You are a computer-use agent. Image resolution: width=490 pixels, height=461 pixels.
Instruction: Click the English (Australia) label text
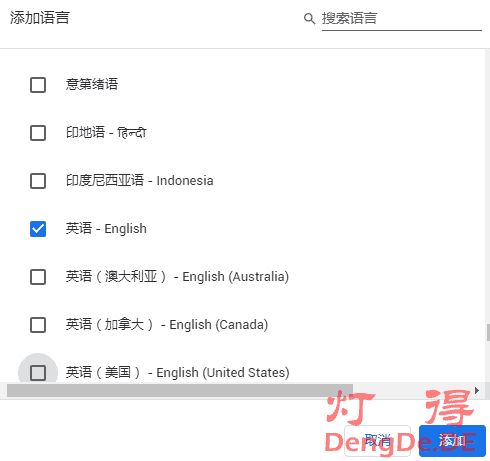pyautogui.click(x=177, y=277)
